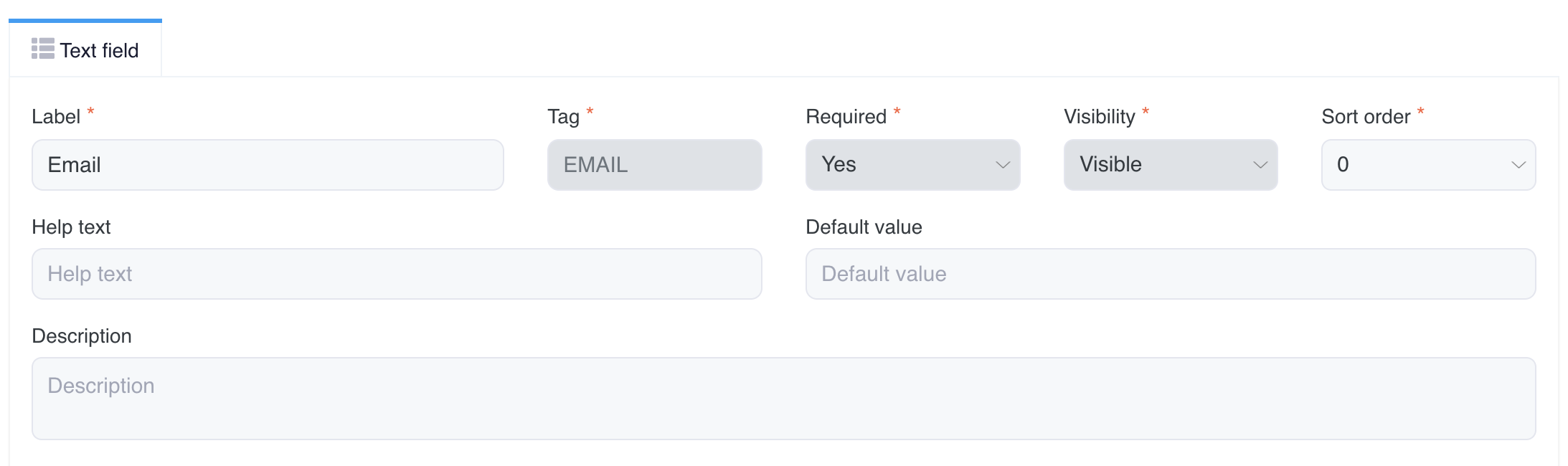Click the "Description" caption above the textarea

[82, 336]
